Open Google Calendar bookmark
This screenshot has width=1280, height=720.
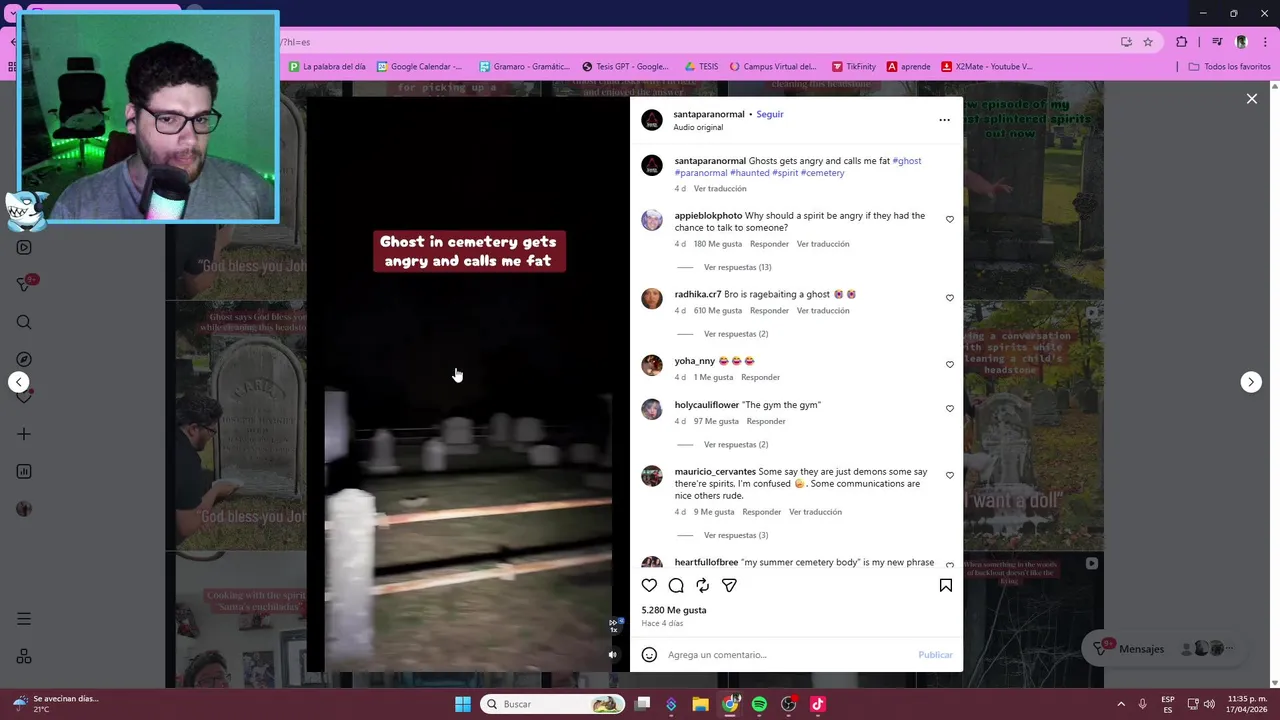pos(419,67)
